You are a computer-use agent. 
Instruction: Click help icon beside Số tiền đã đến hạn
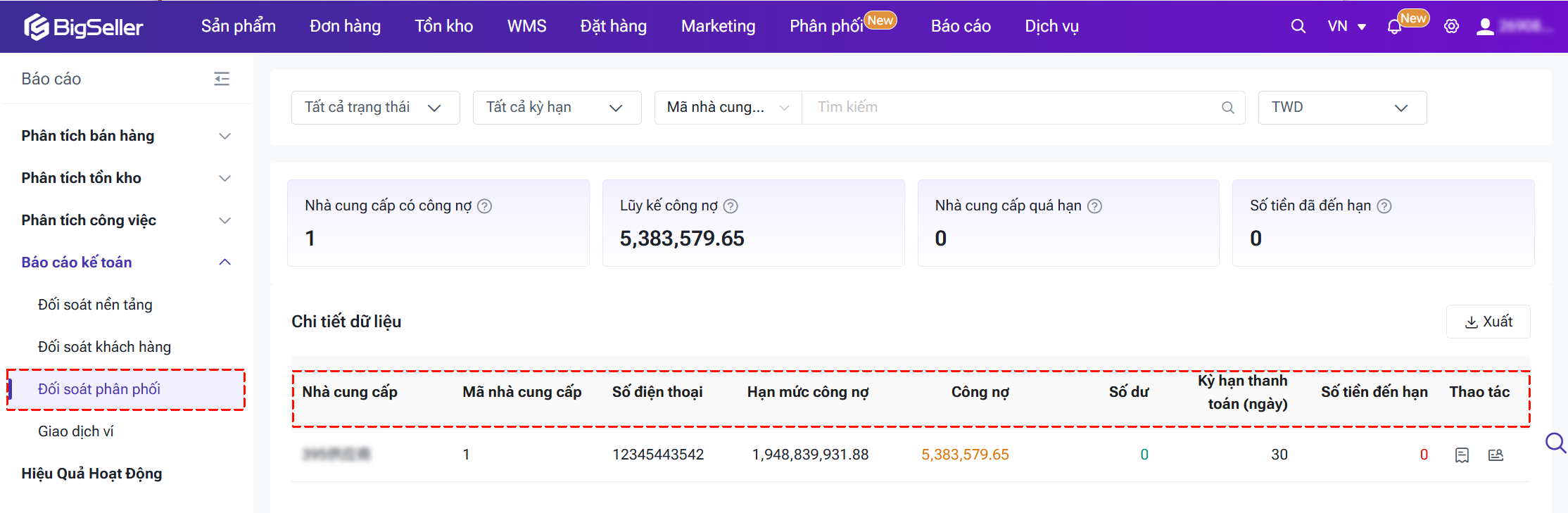point(1384,206)
